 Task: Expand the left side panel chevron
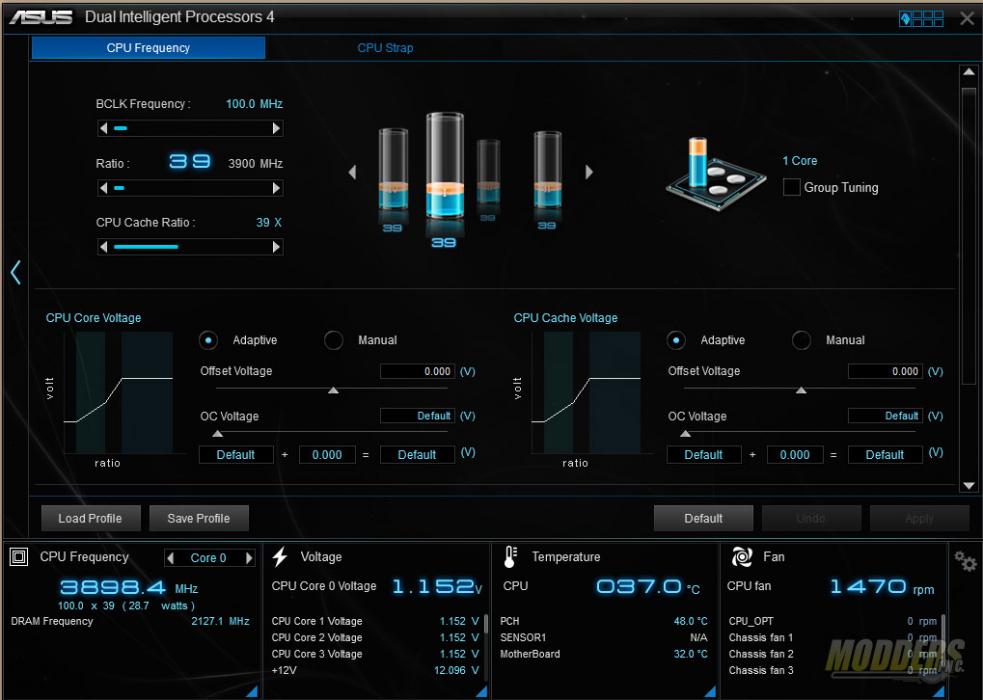click(x=15, y=272)
